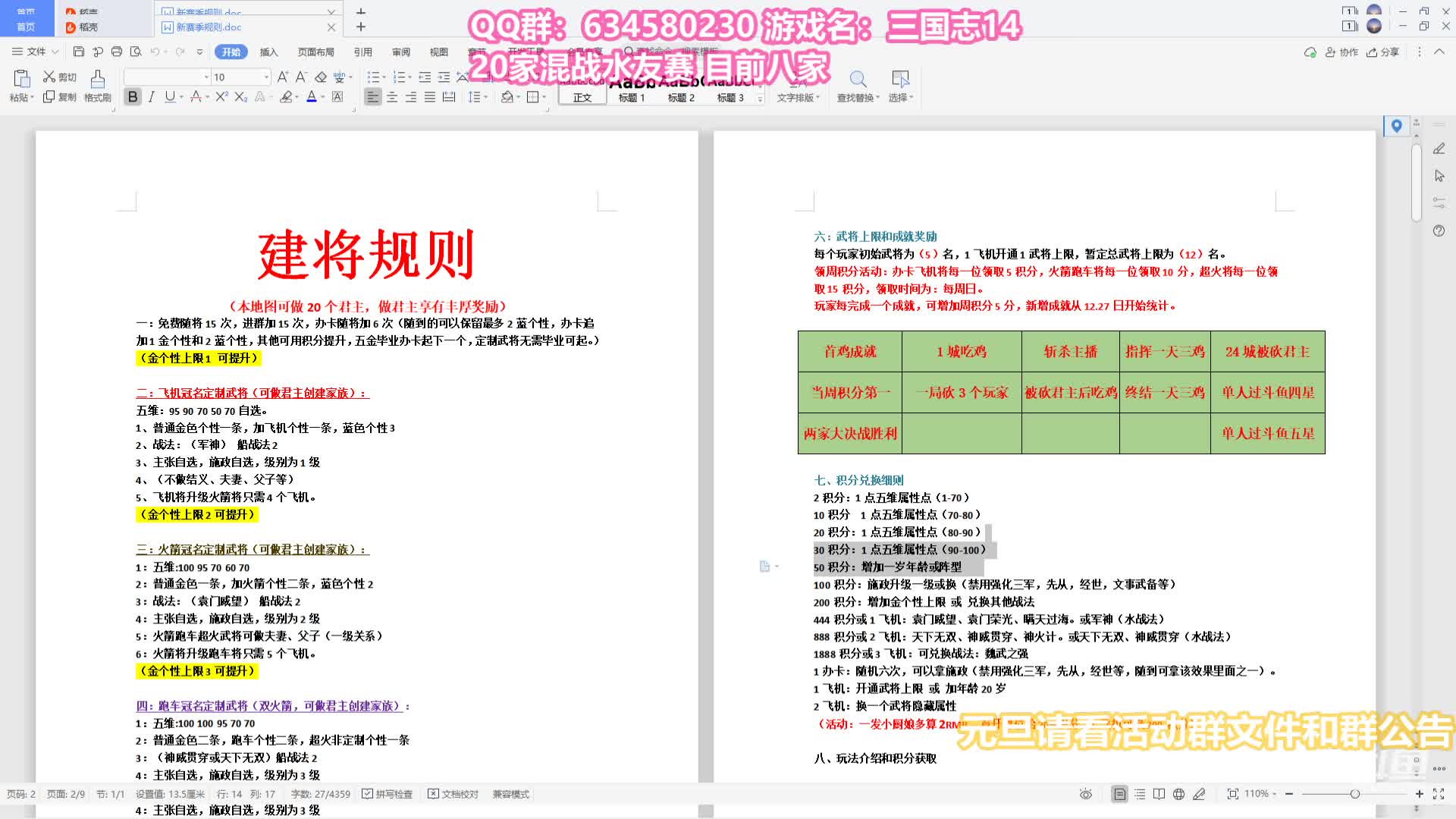The height and width of the screenshot is (819, 1456).
Task: Click the zoom slider handle
Action: click(1354, 794)
